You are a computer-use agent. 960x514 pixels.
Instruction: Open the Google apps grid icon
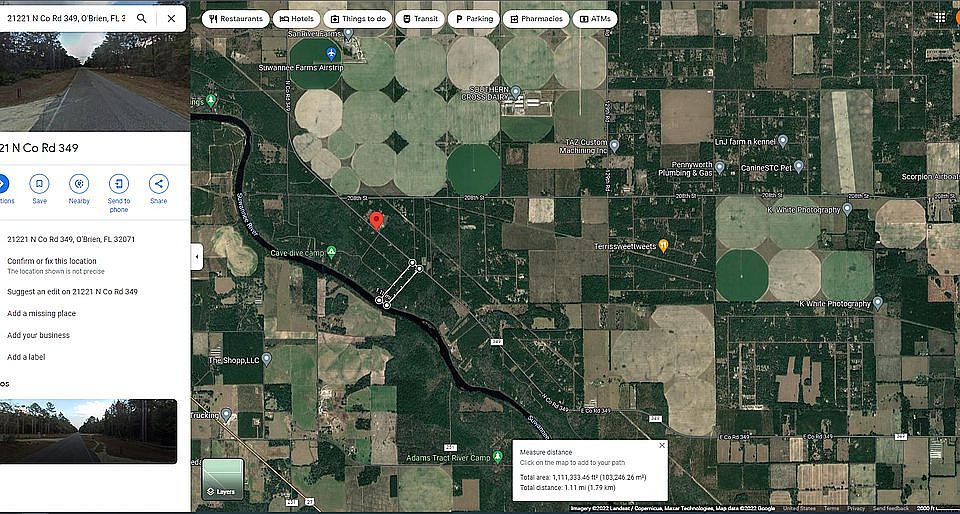[939, 18]
